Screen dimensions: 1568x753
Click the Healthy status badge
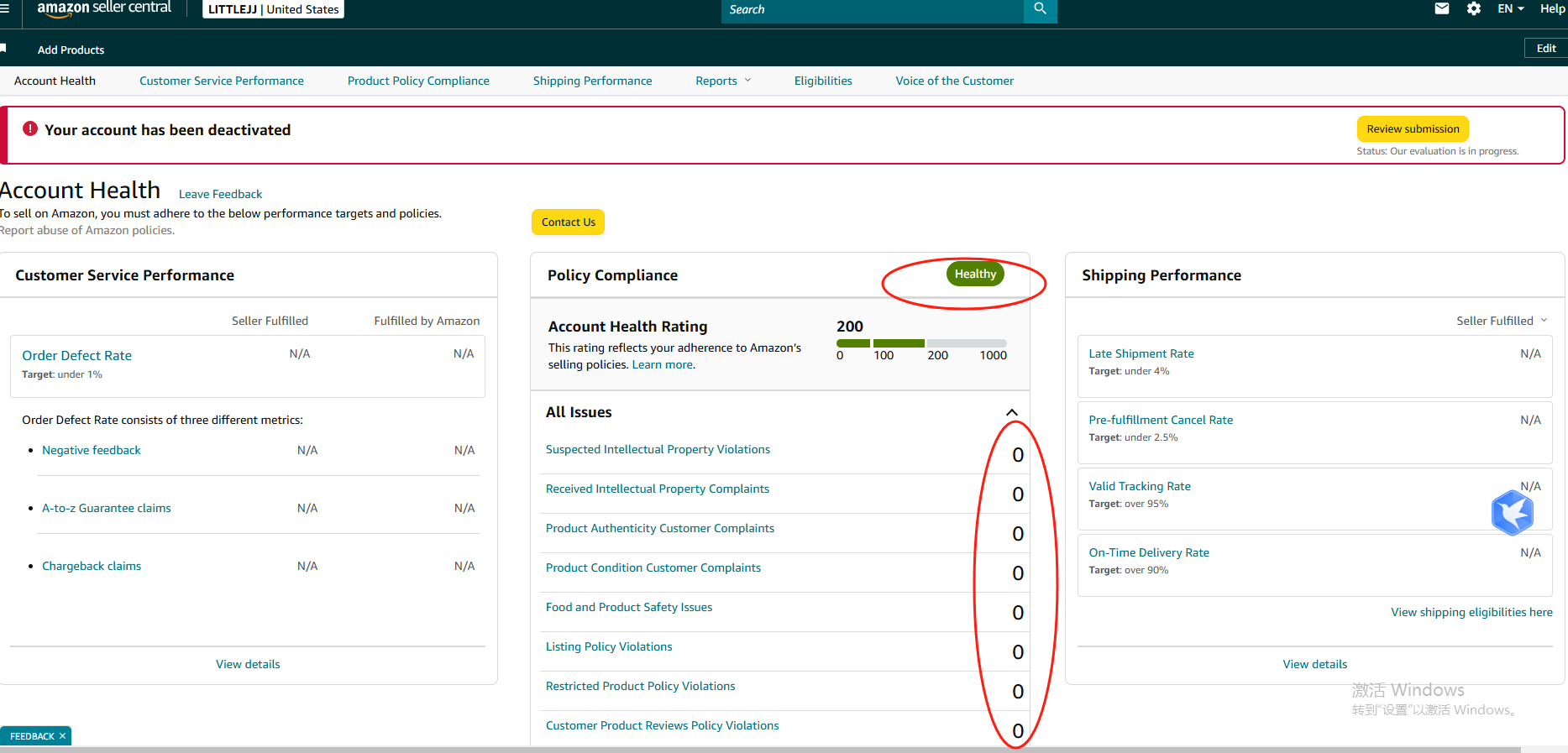(x=975, y=274)
